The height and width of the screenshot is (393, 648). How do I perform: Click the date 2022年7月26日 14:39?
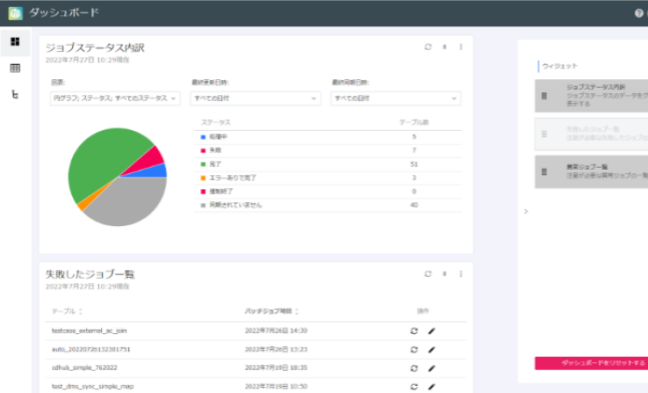(x=276, y=331)
